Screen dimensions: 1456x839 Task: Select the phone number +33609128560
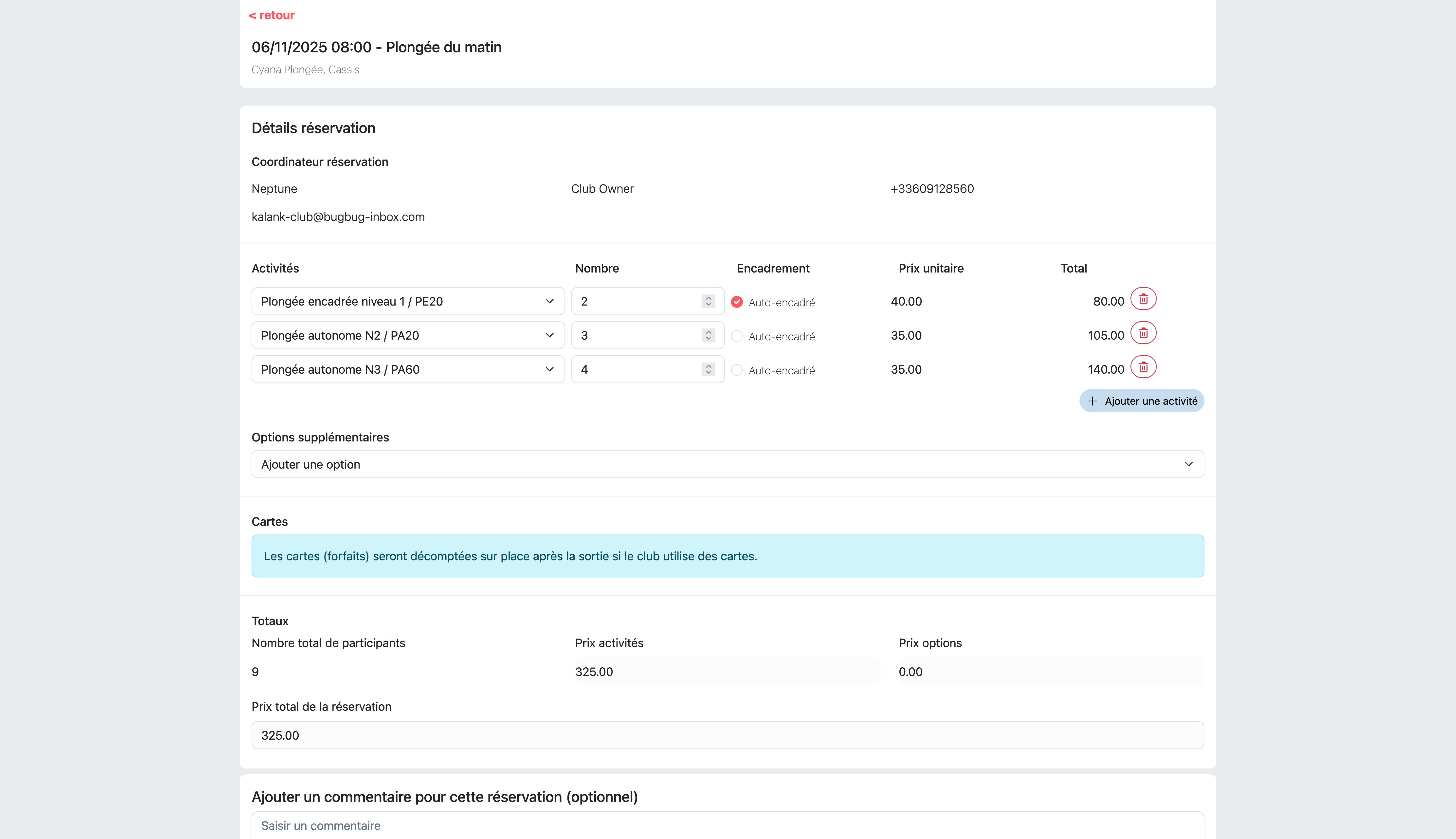(932, 189)
